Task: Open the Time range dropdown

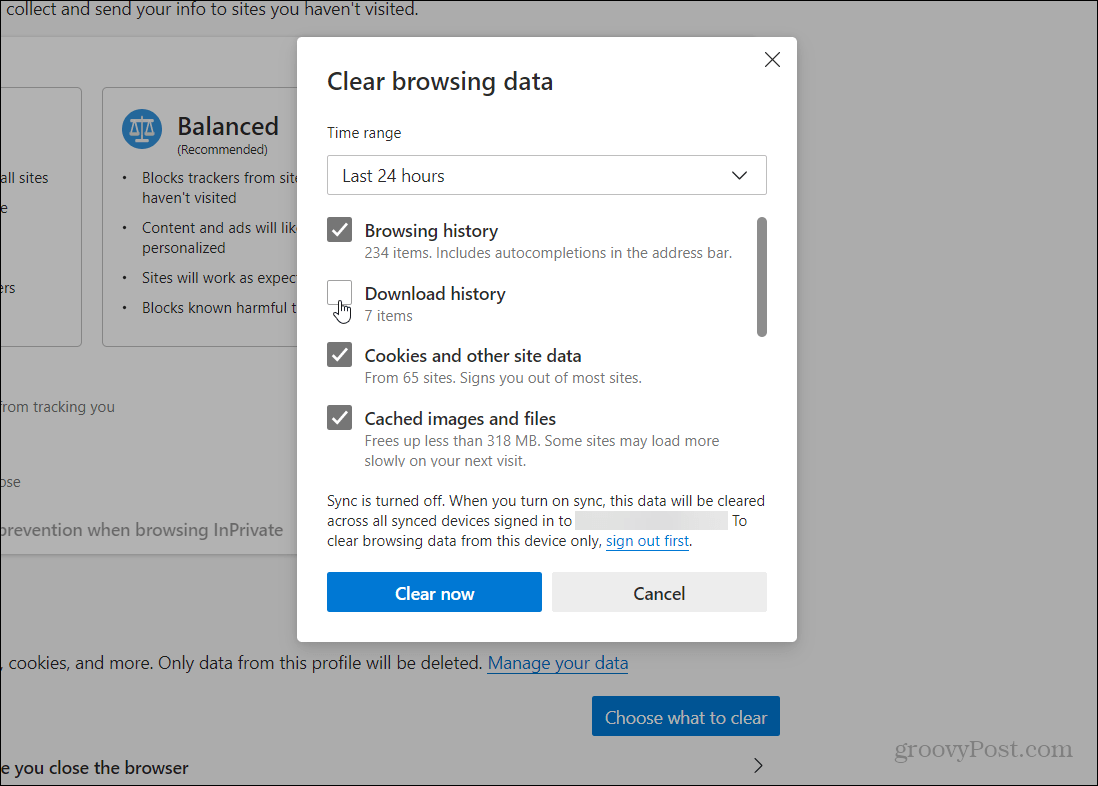Action: click(x=546, y=175)
